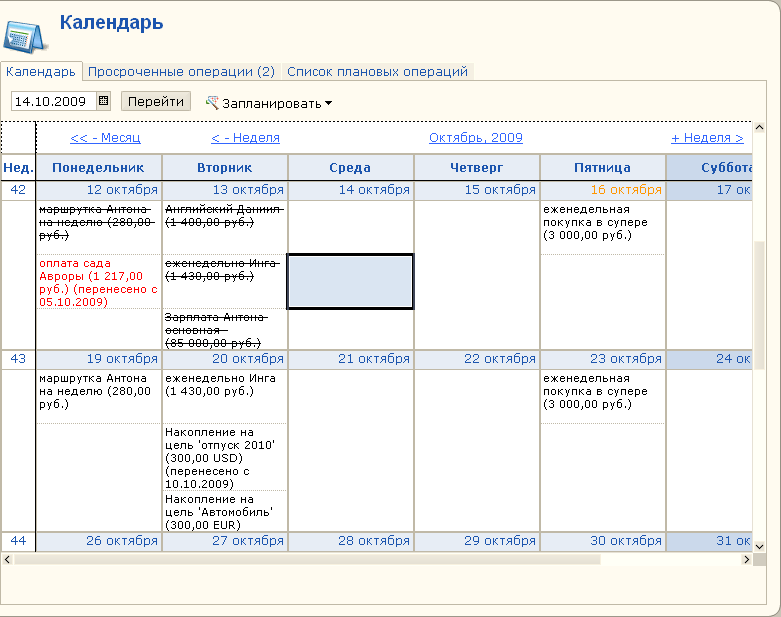Screen dimensions: 781x617
Task: Switch to the Календарь tab
Action: click(41, 72)
